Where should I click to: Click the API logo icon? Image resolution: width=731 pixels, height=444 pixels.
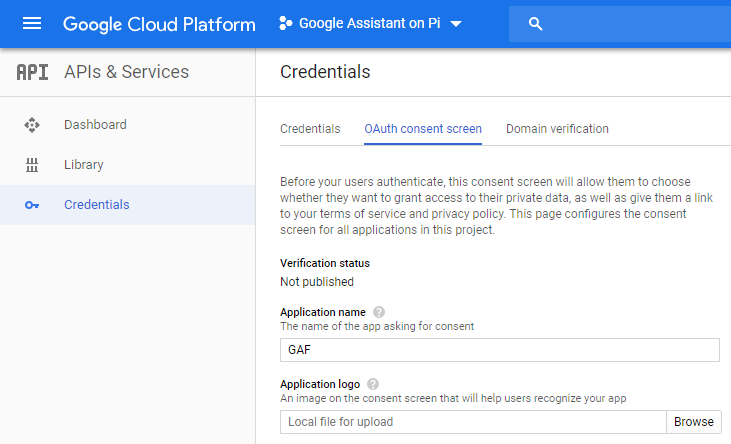[32, 72]
